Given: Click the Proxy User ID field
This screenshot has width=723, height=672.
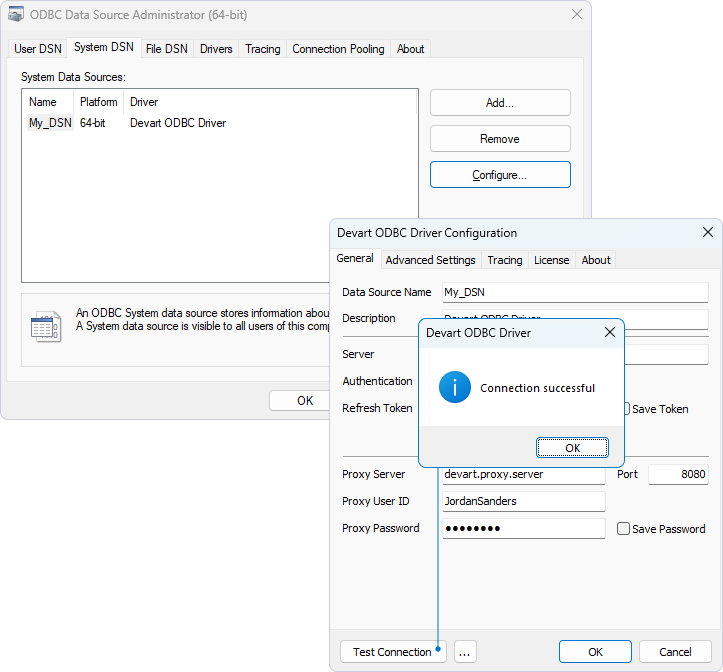Looking at the screenshot, I should tap(523, 501).
